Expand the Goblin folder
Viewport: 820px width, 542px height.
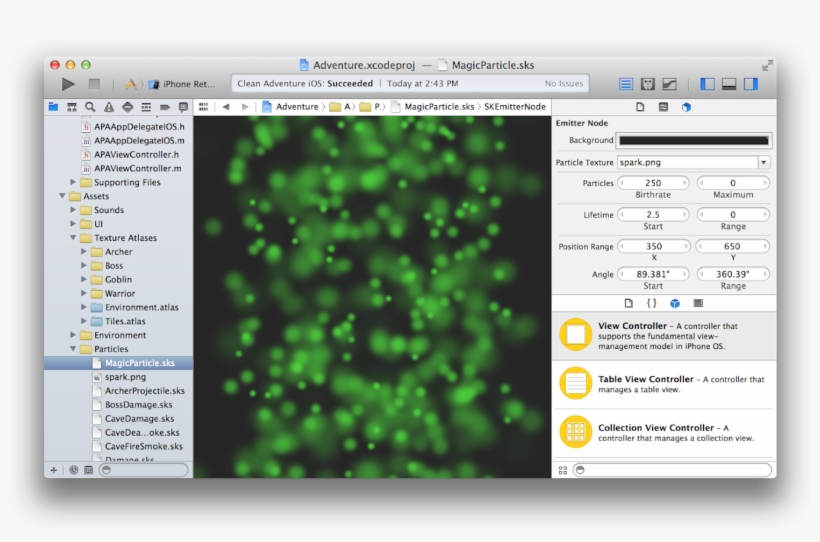tap(84, 279)
